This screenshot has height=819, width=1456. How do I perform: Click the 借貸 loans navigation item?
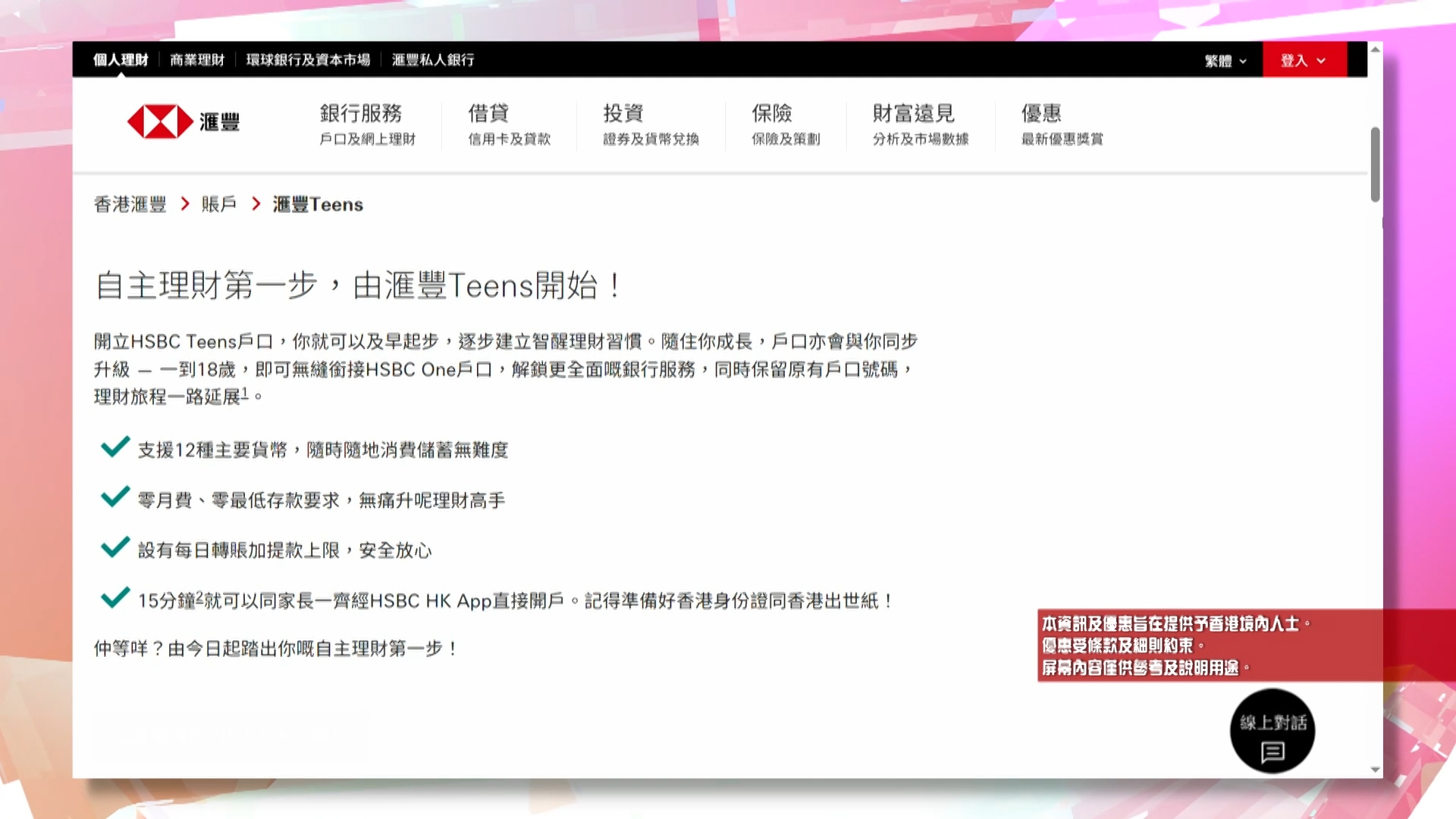click(x=489, y=125)
